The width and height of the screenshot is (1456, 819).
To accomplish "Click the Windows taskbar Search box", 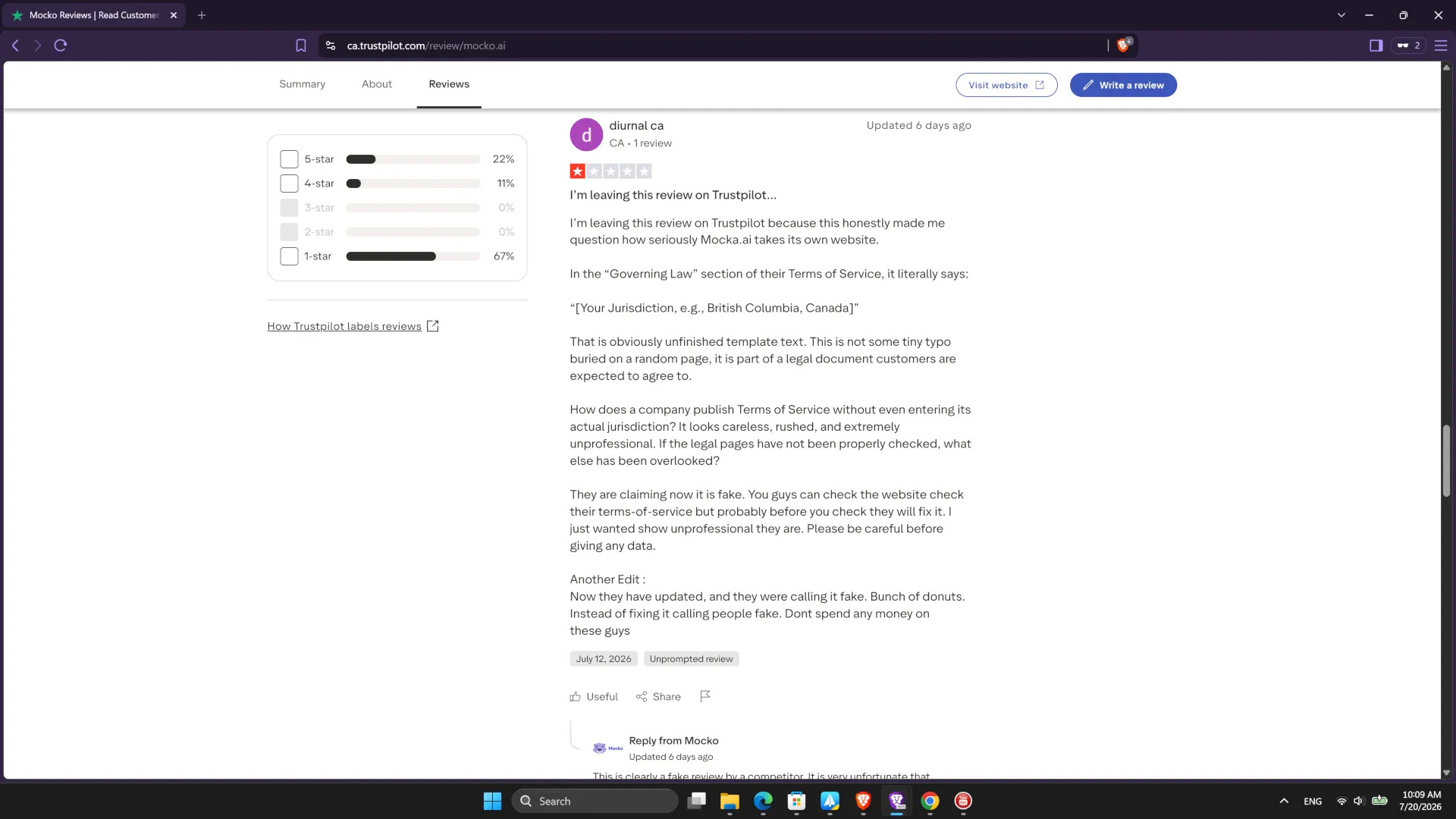I will click(x=595, y=801).
